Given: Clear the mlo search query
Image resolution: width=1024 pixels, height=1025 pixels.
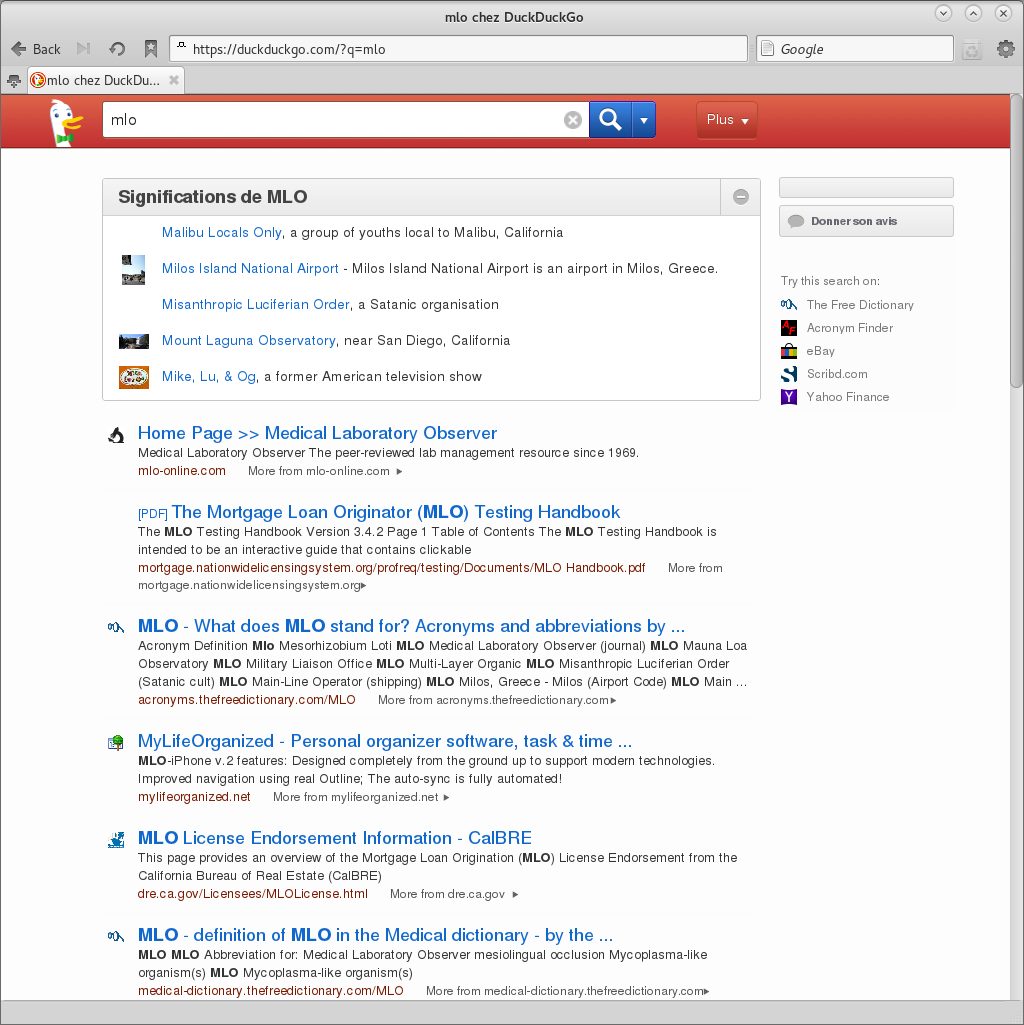Looking at the screenshot, I should point(573,120).
